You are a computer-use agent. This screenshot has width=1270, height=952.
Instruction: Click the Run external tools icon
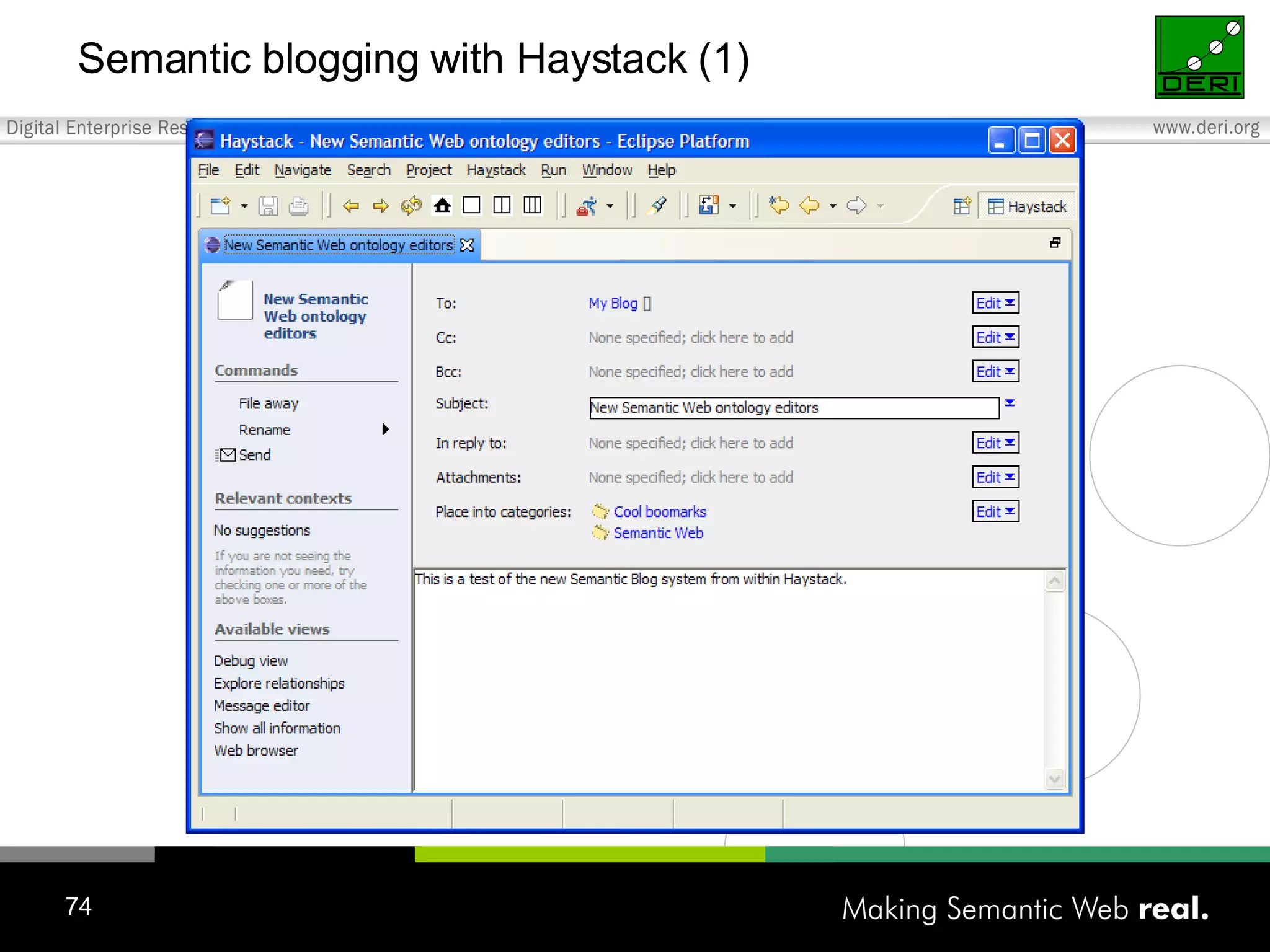587,205
